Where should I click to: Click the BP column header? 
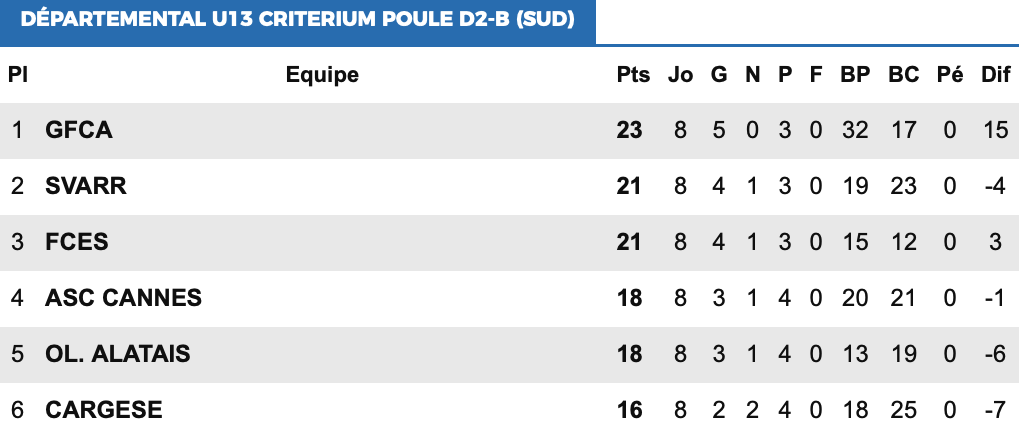tap(855, 75)
